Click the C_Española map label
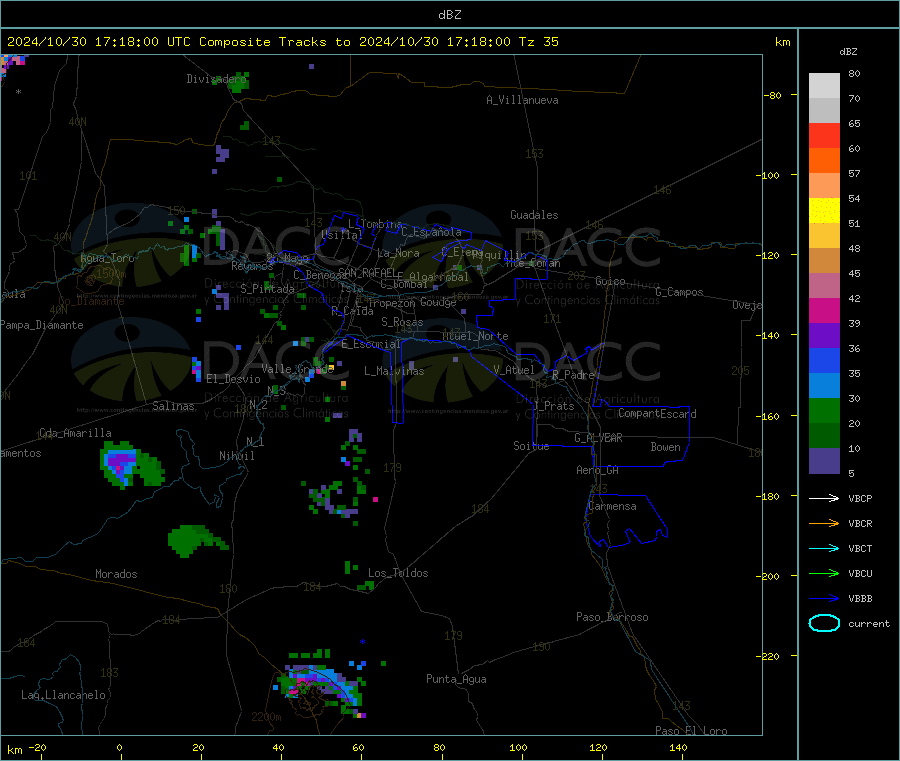This screenshot has height=761, width=900. click(x=431, y=232)
